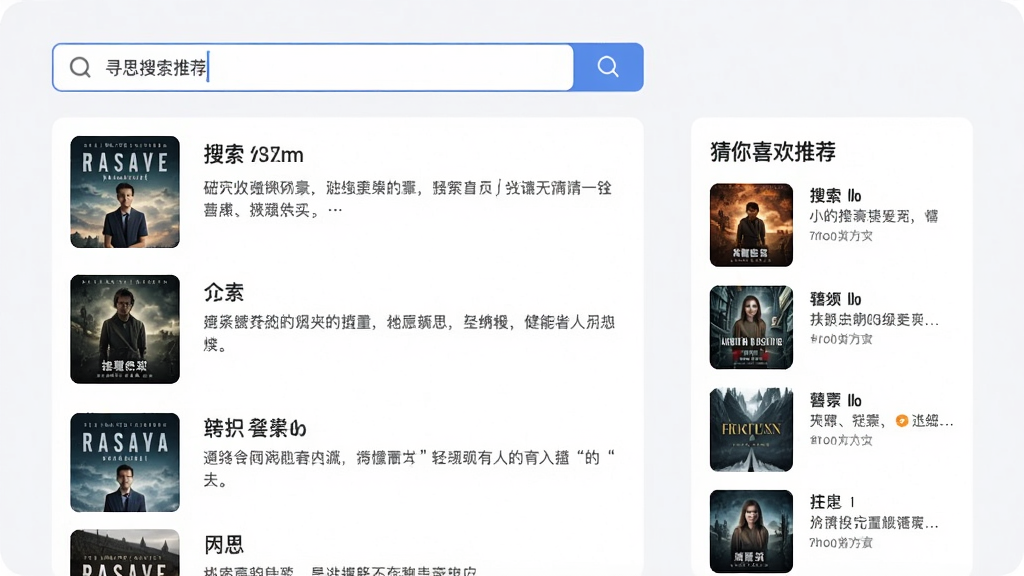The image size is (1024, 576).
Task: Click the first result's description text
Action: [x=408, y=199]
